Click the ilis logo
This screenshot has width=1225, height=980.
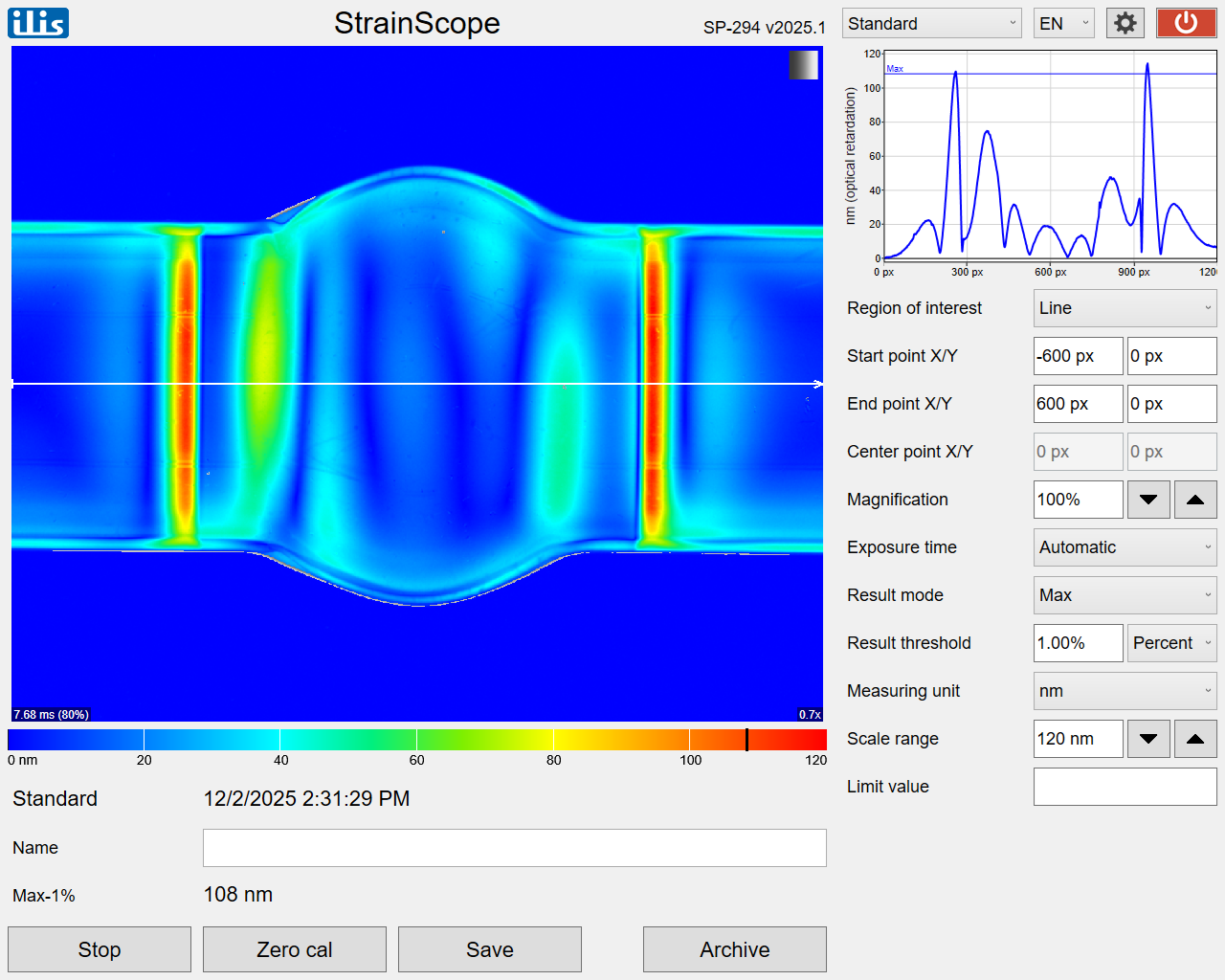click(x=38, y=22)
